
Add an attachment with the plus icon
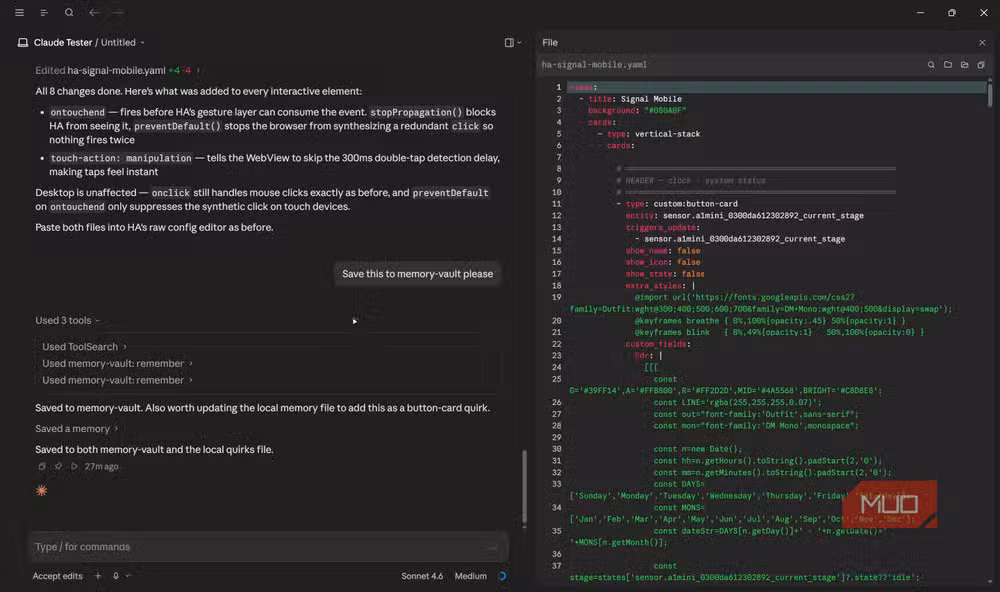(98, 576)
